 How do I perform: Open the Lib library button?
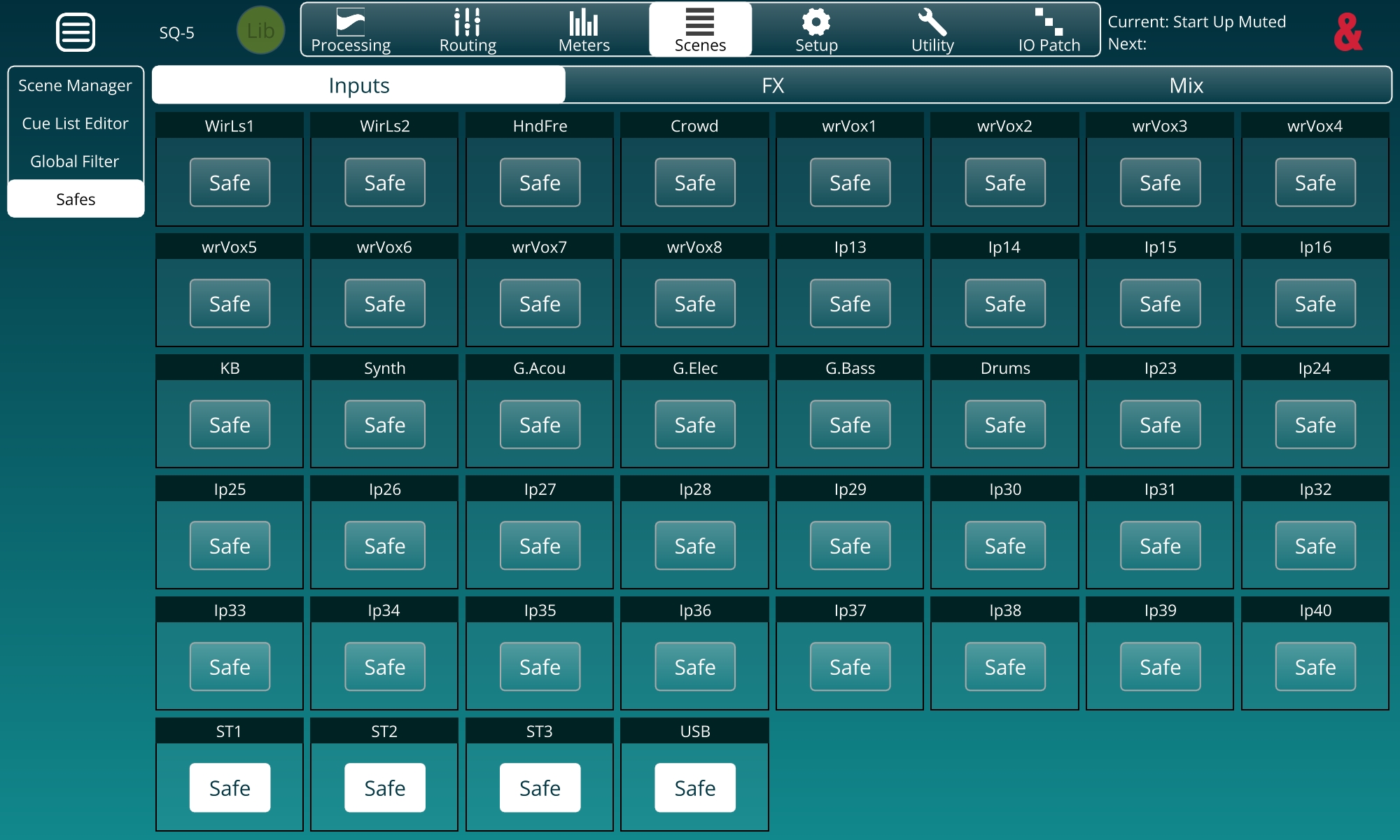tap(260, 31)
